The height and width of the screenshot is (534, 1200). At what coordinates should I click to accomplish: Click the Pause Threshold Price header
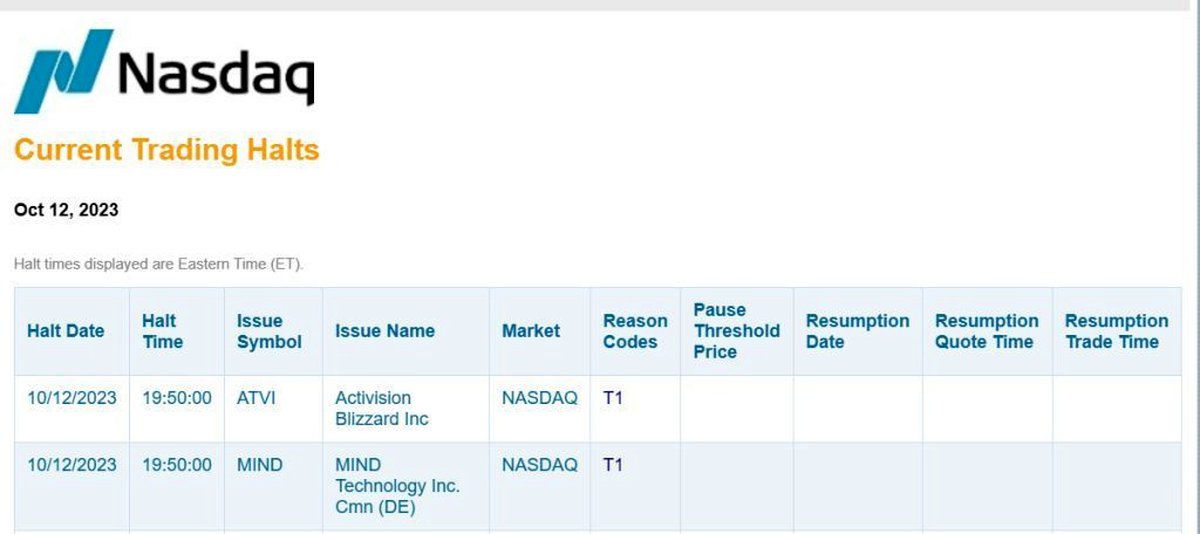pos(736,331)
